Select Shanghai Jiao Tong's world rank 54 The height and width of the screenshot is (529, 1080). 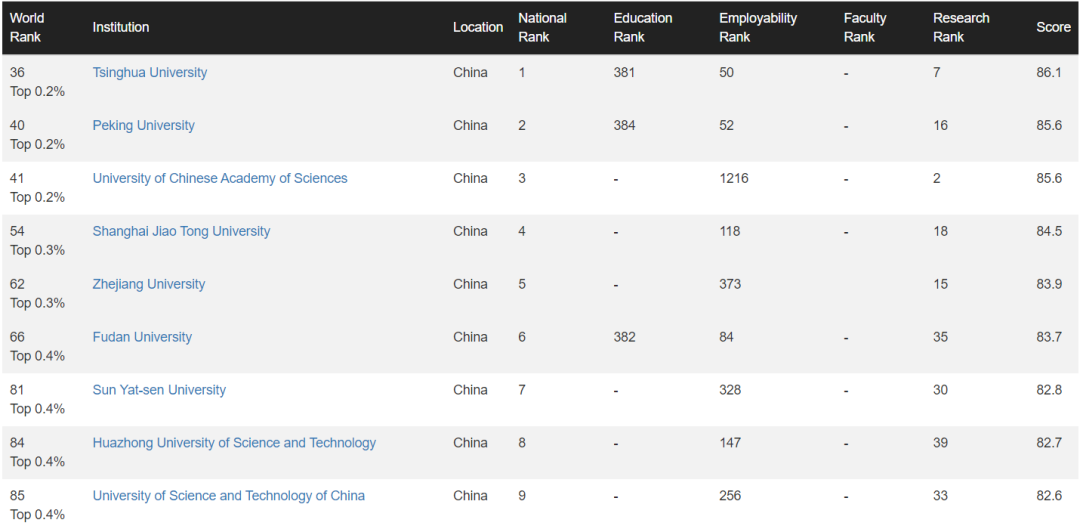tap(17, 231)
